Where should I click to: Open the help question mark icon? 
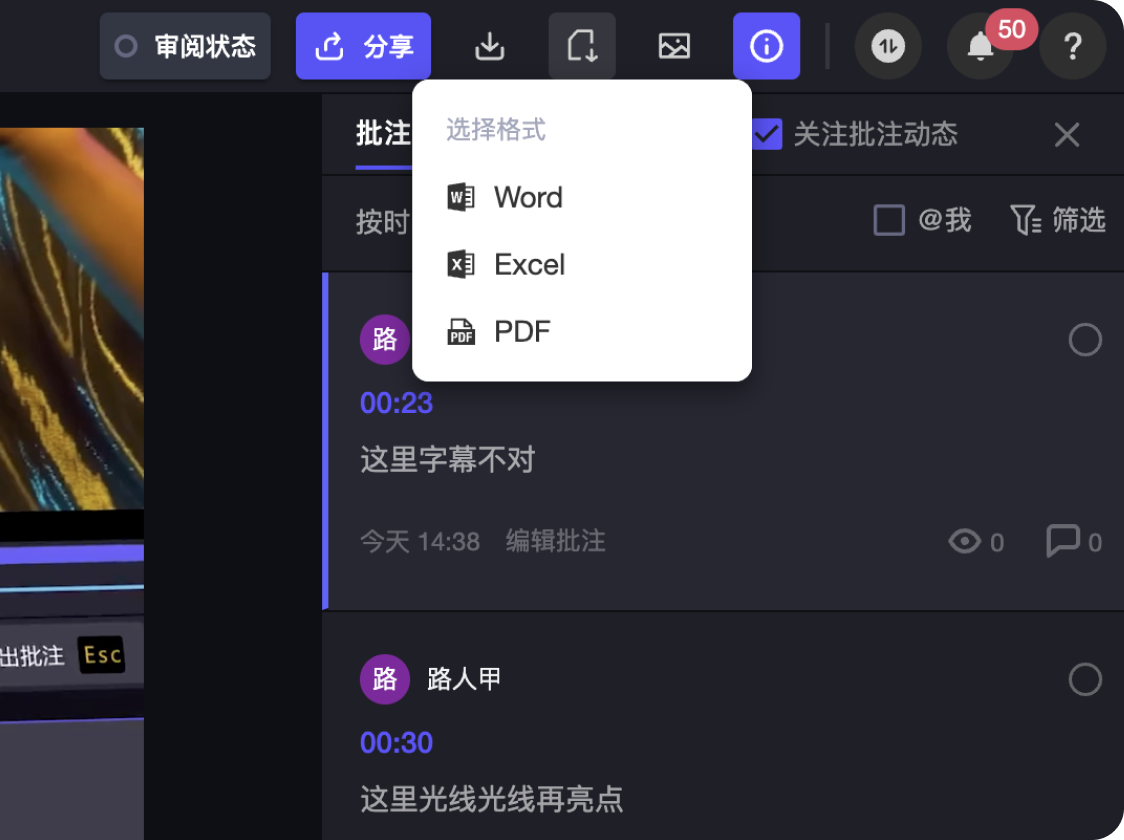pos(1073,47)
